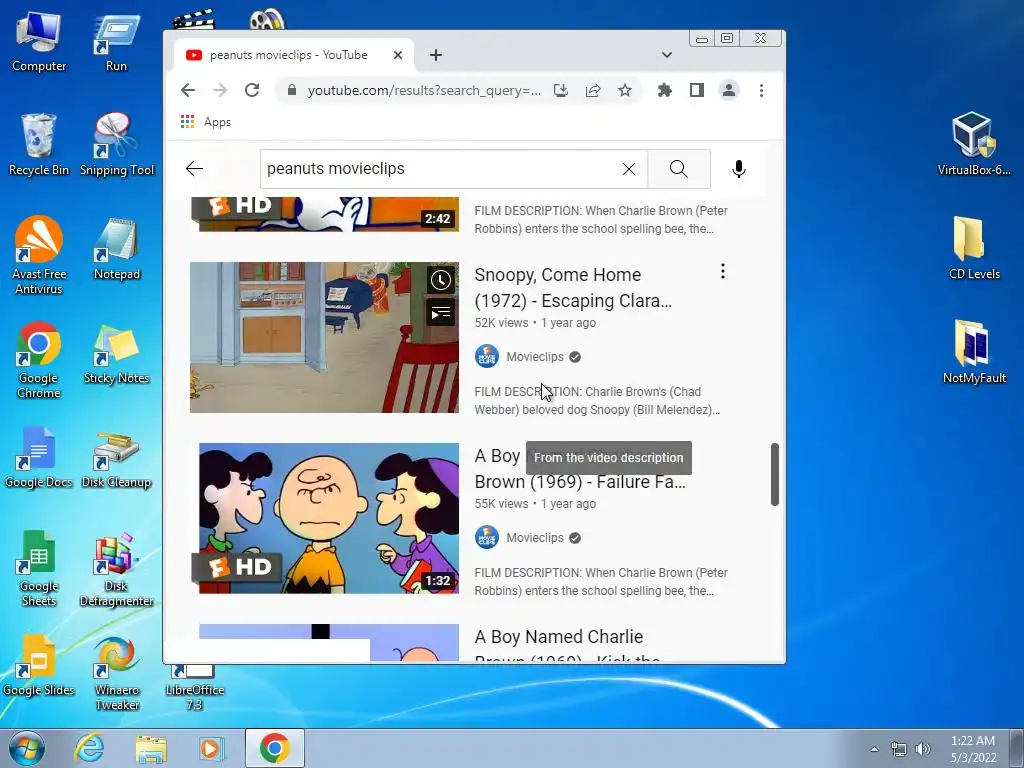Open the tab search chevron
The height and width of the screenshot is (768, 1024).
(667, 55)
